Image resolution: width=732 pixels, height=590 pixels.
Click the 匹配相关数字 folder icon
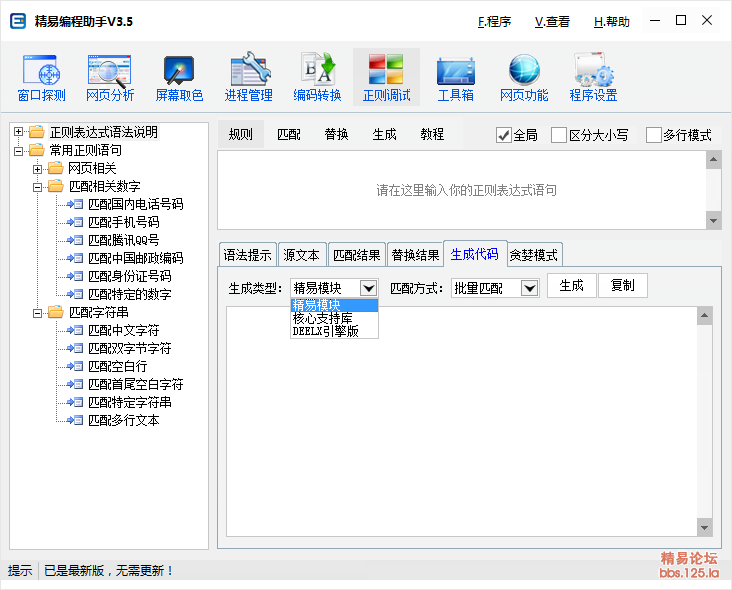point(56,186)
